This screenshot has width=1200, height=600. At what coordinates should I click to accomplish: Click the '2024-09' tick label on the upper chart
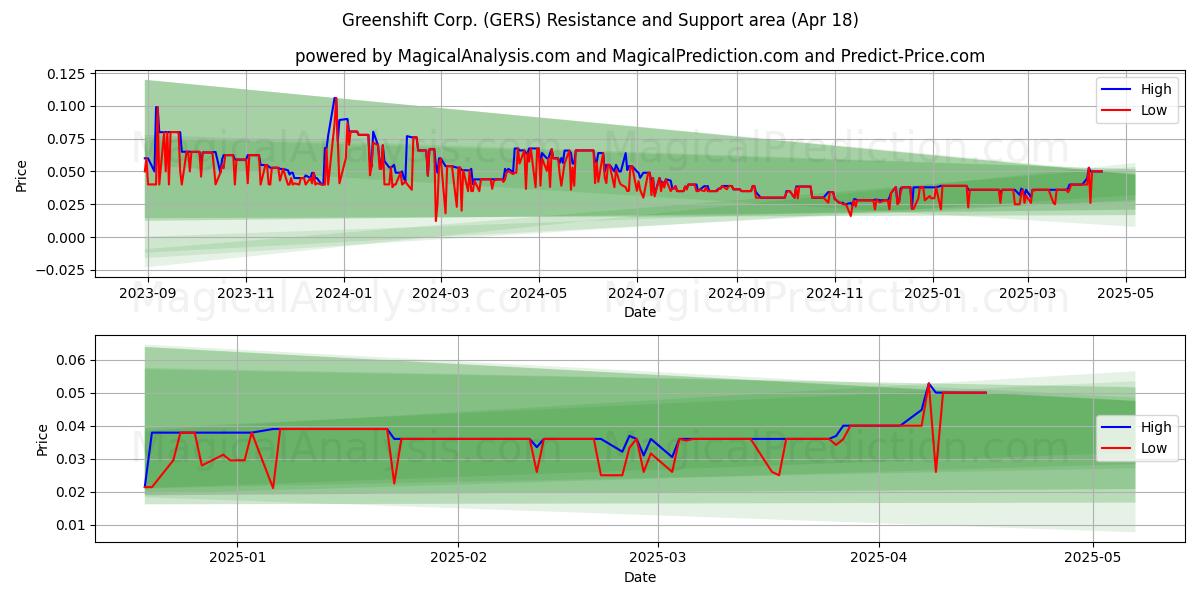737,294
